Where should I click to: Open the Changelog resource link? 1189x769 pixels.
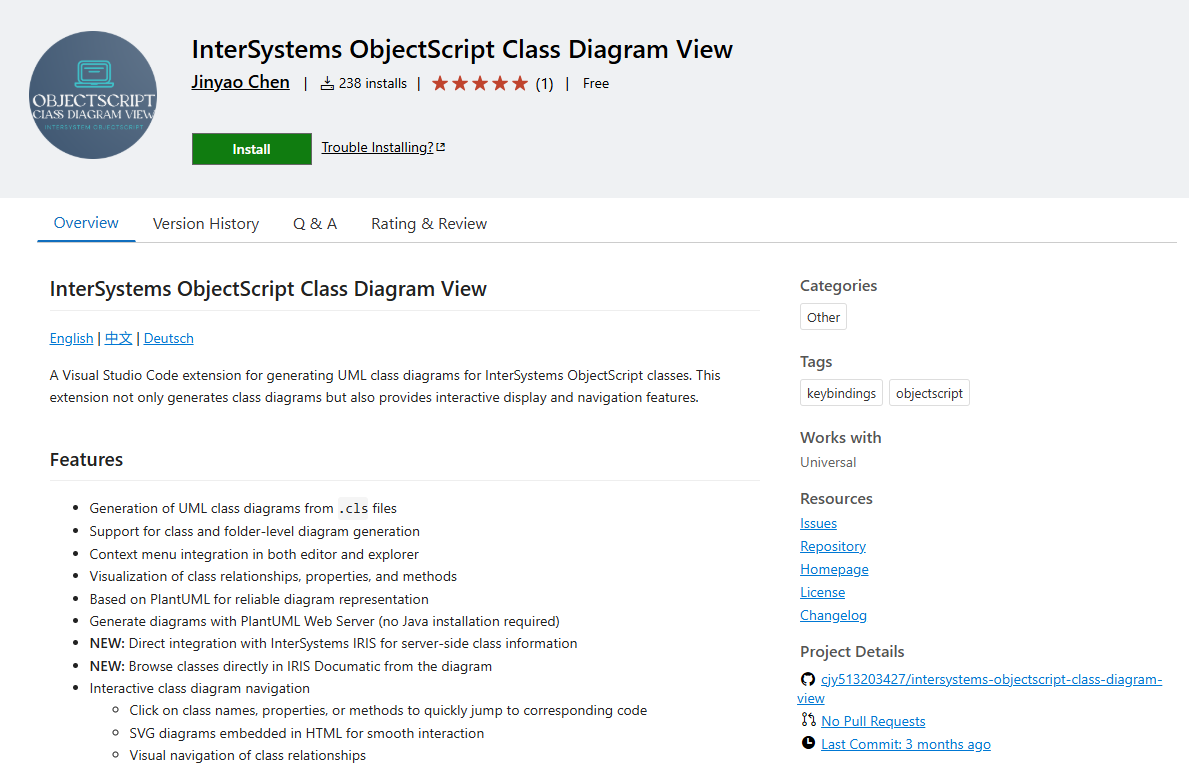click(833, 616)
